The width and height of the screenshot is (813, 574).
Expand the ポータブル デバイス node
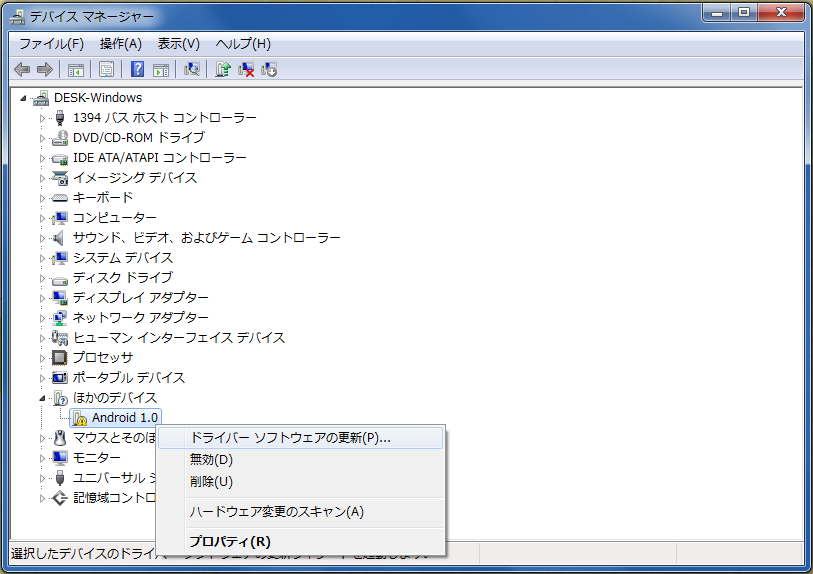point(43,377)
